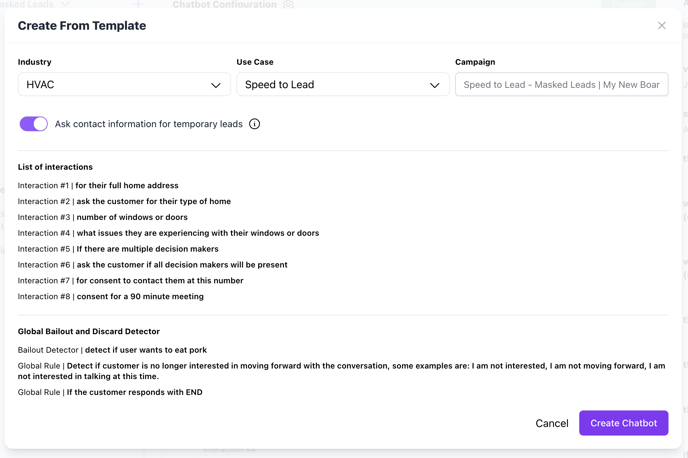Close the Create From Template dialog
This screenshot has height=458, width=688.
point(661,26)
